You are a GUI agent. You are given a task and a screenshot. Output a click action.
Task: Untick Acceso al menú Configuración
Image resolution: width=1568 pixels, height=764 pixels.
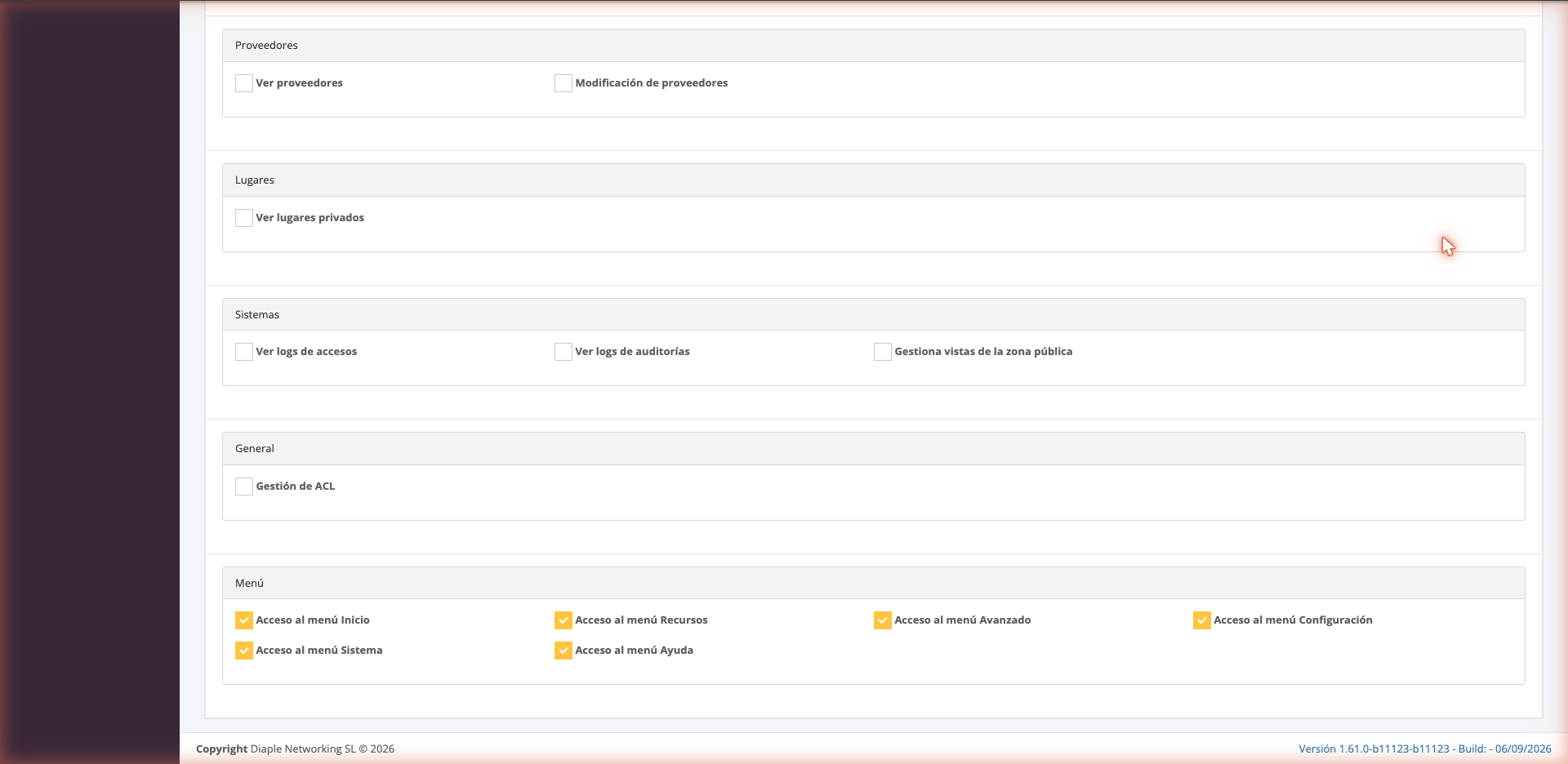click(x=1201, y=620)
